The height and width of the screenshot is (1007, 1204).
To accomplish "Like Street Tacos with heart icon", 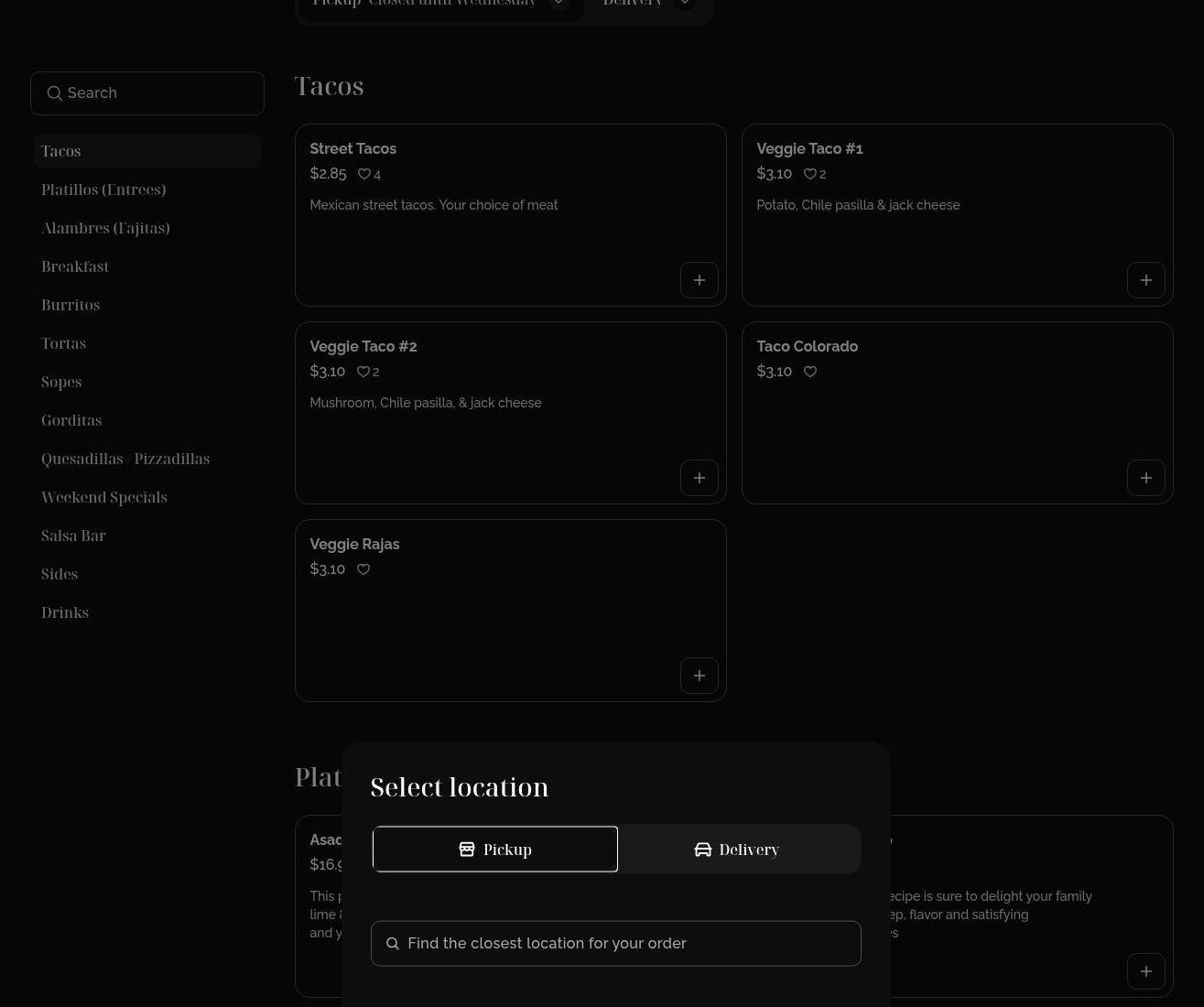I will point(364,174).
